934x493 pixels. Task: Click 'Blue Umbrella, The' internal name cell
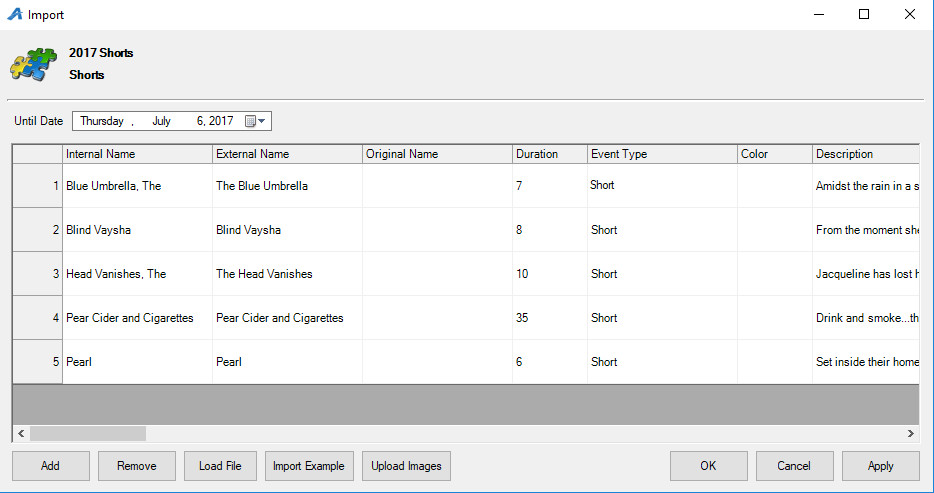(x=137, y=186)
